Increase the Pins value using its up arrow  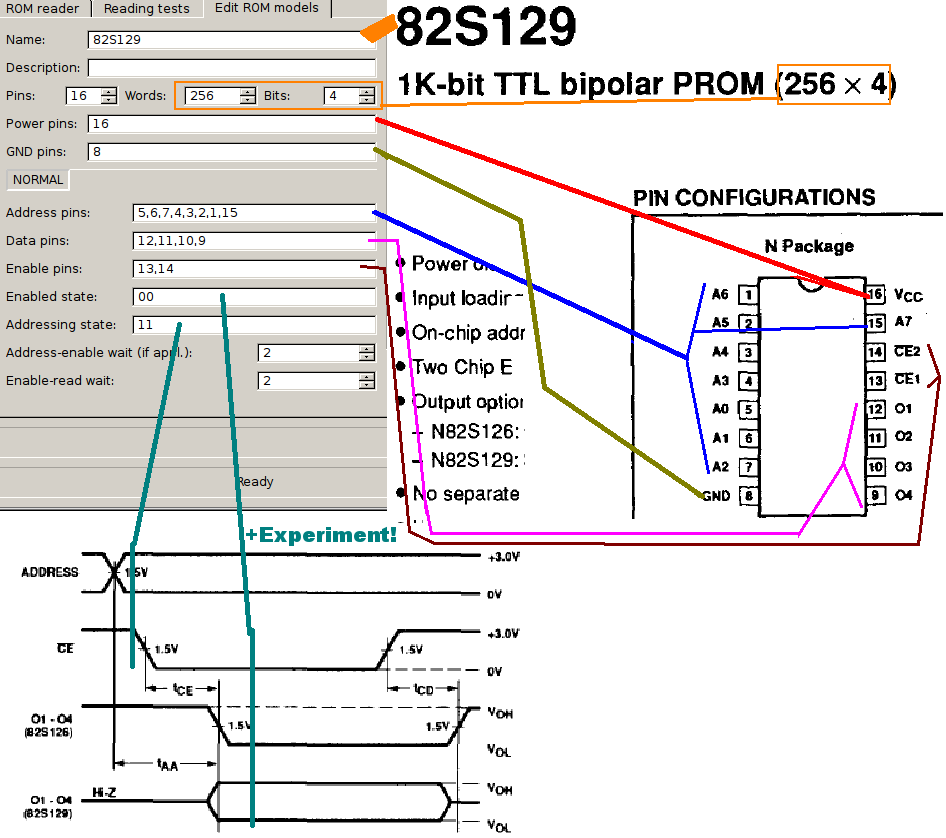tap(108, 90)
